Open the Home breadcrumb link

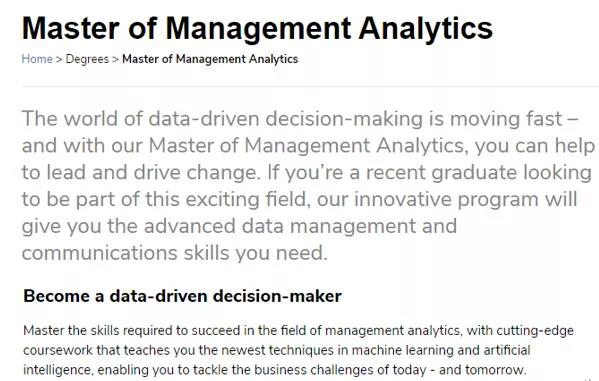click(x=37, y=59)
